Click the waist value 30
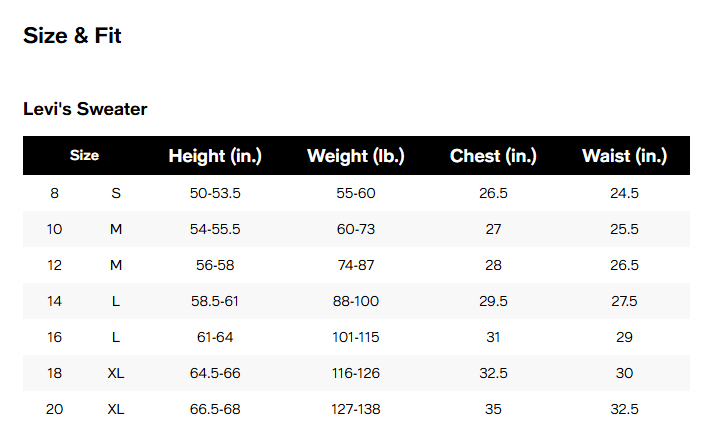Image resolution: width=710 pixels, height=440 pixels. click(624, 373)
